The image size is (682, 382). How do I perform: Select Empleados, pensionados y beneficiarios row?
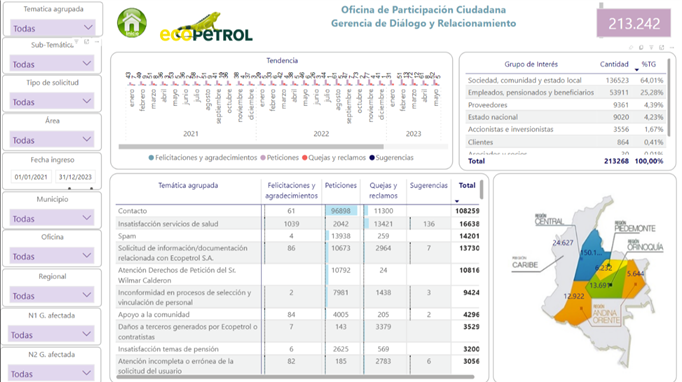565,92
